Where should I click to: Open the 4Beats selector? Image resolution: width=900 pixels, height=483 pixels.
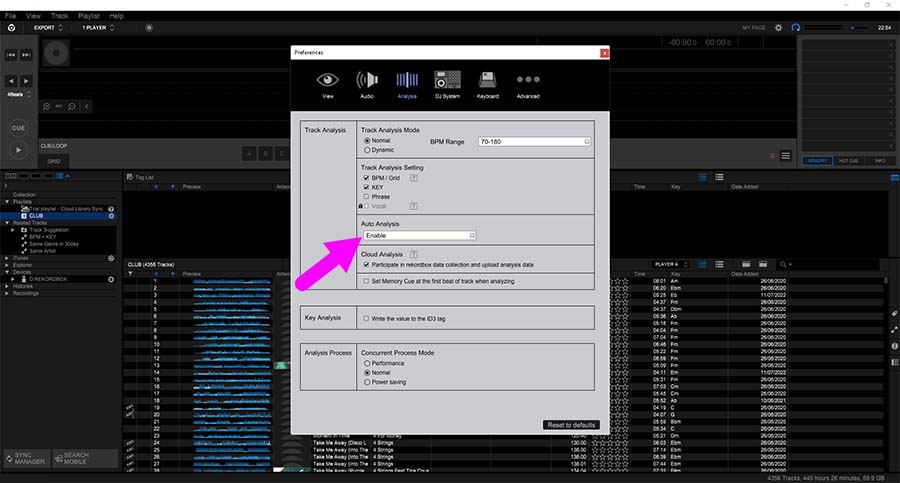[x=18, y=94]
